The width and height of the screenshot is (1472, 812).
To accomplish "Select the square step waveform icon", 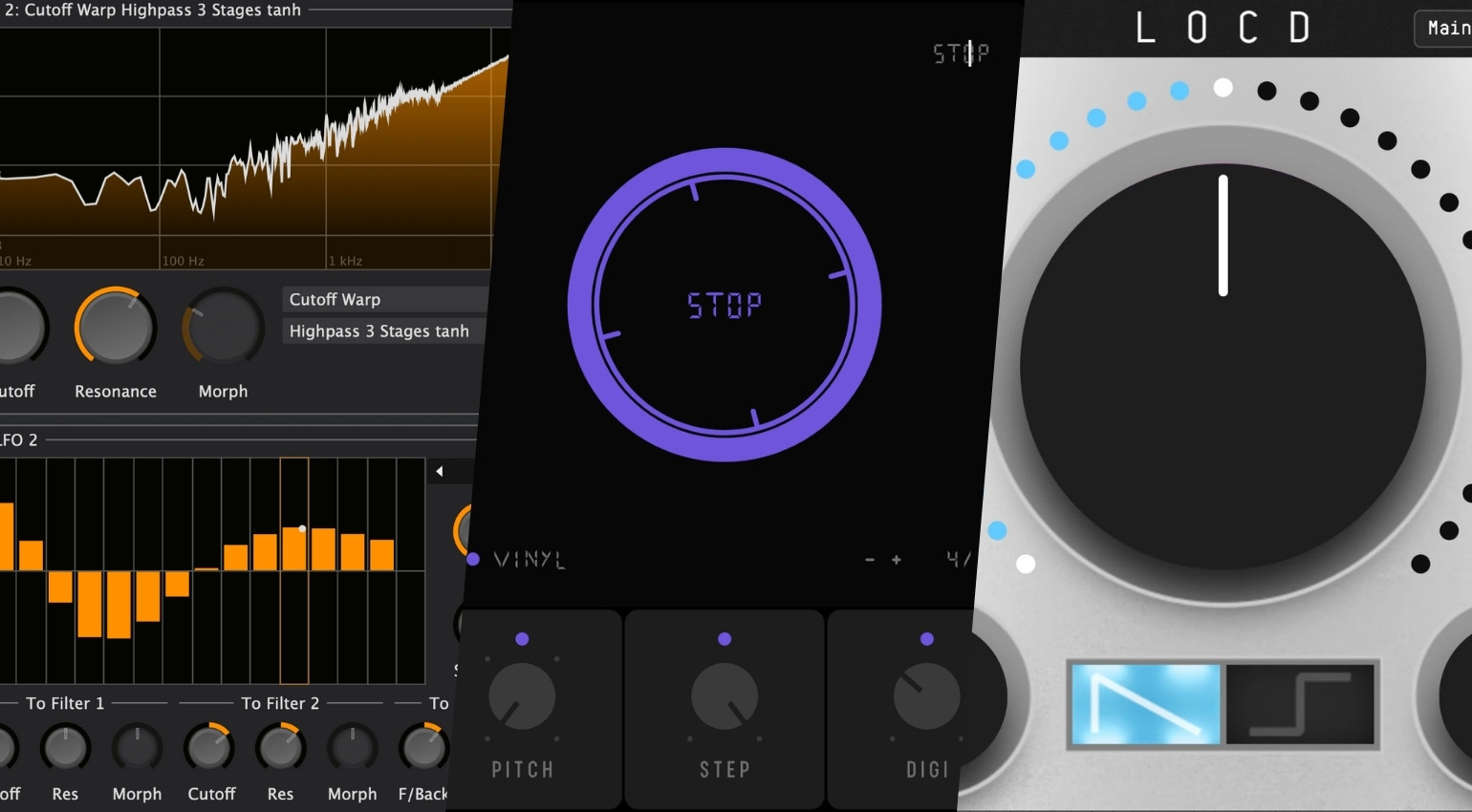I will pos(1300,704).
